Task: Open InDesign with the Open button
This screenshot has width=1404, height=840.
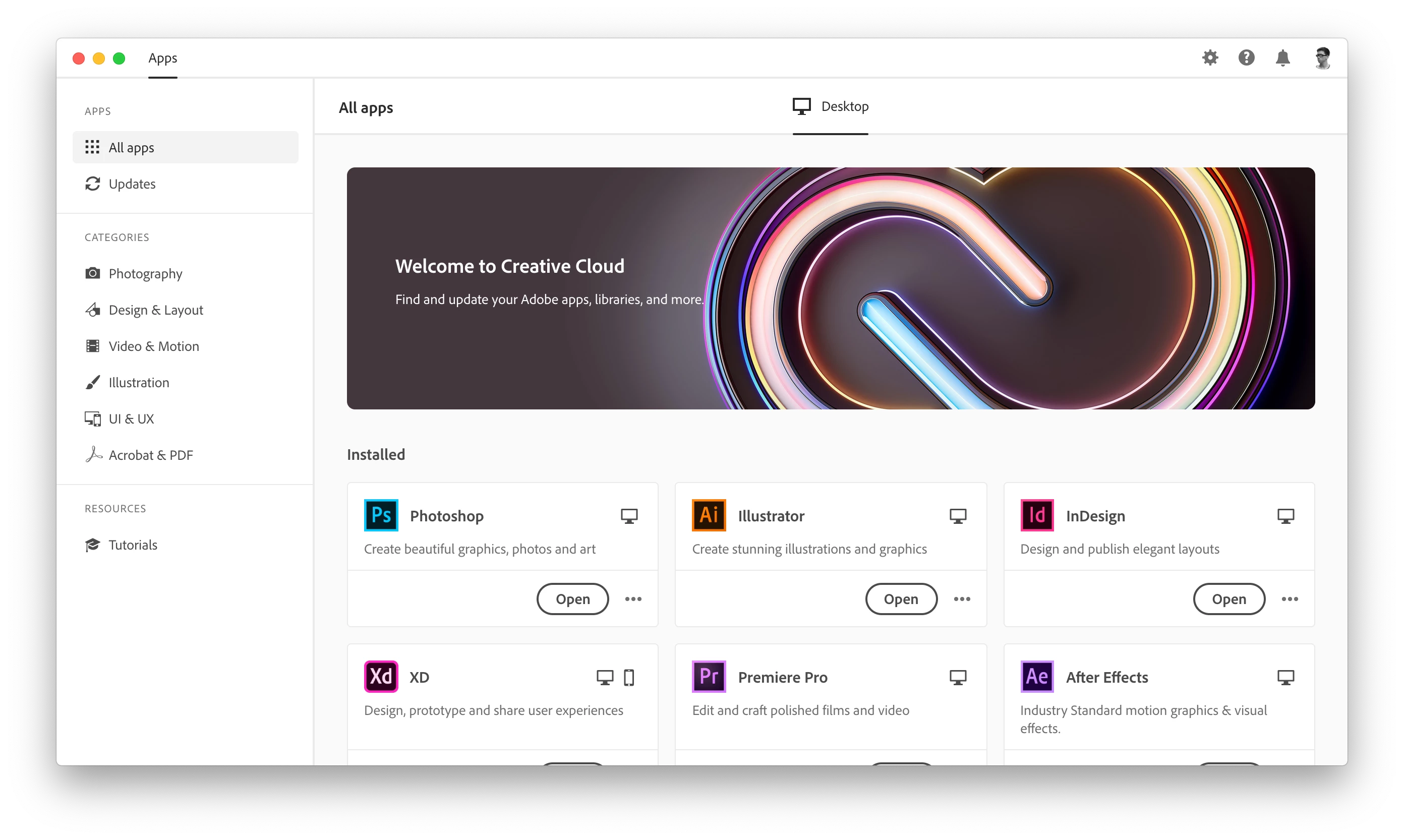Action: [x=1228, y=599]
